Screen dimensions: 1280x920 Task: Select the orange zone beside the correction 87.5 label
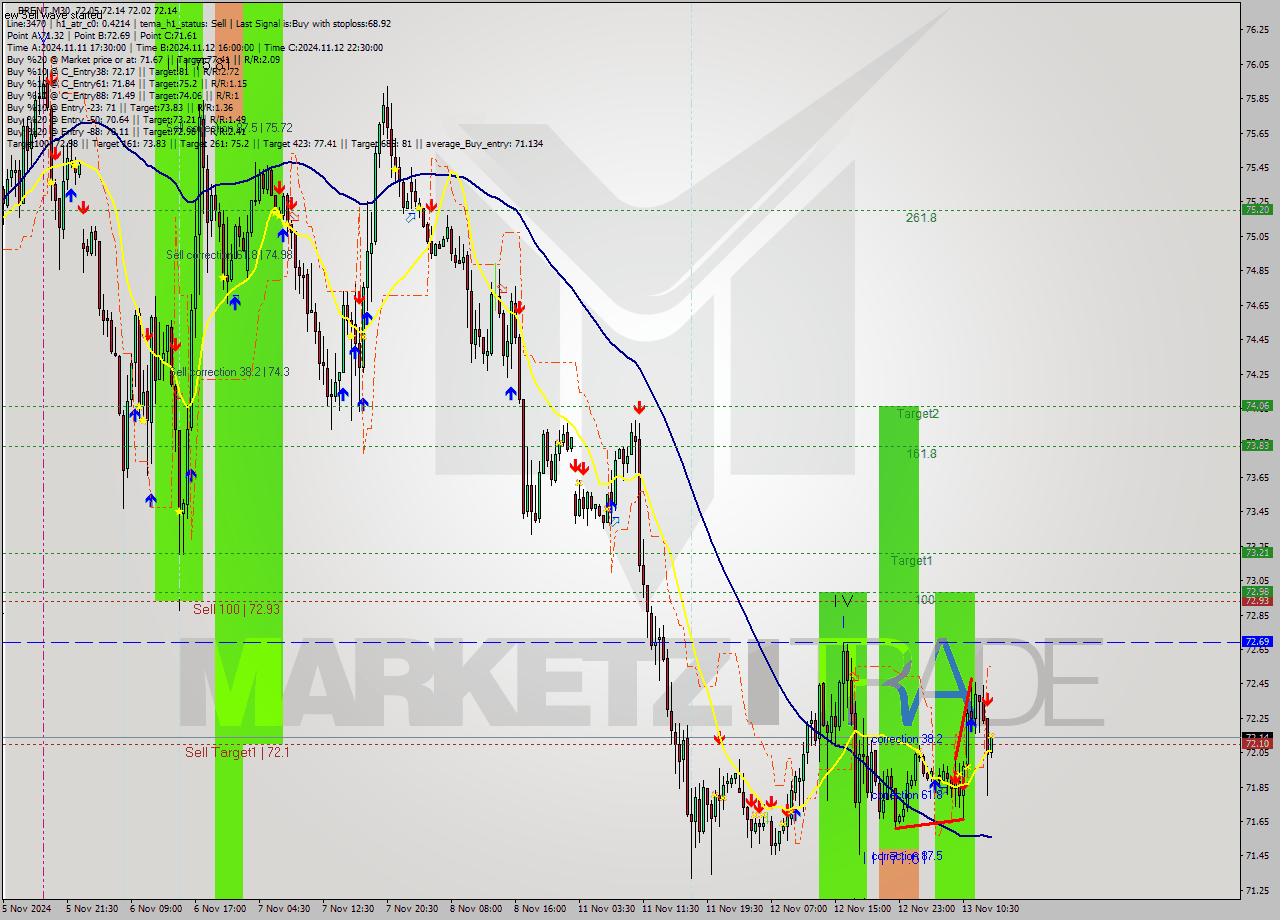(898, 872)
